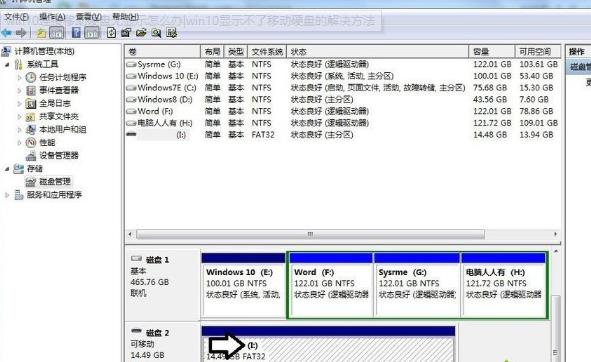Select the Windows 10 (E:) volume row
The height and width of the screenshot is (362, 591).
click(342, 76)
